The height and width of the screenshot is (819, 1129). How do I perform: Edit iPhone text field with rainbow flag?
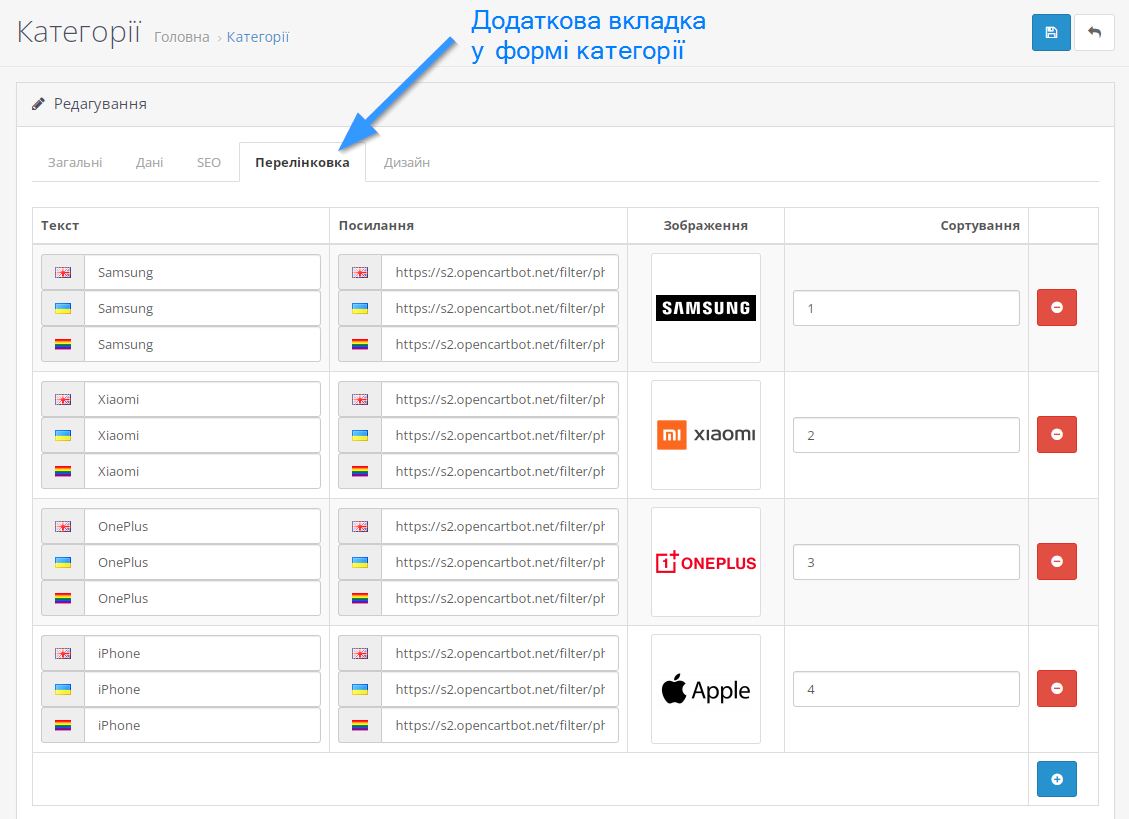[x=202, y=725]
